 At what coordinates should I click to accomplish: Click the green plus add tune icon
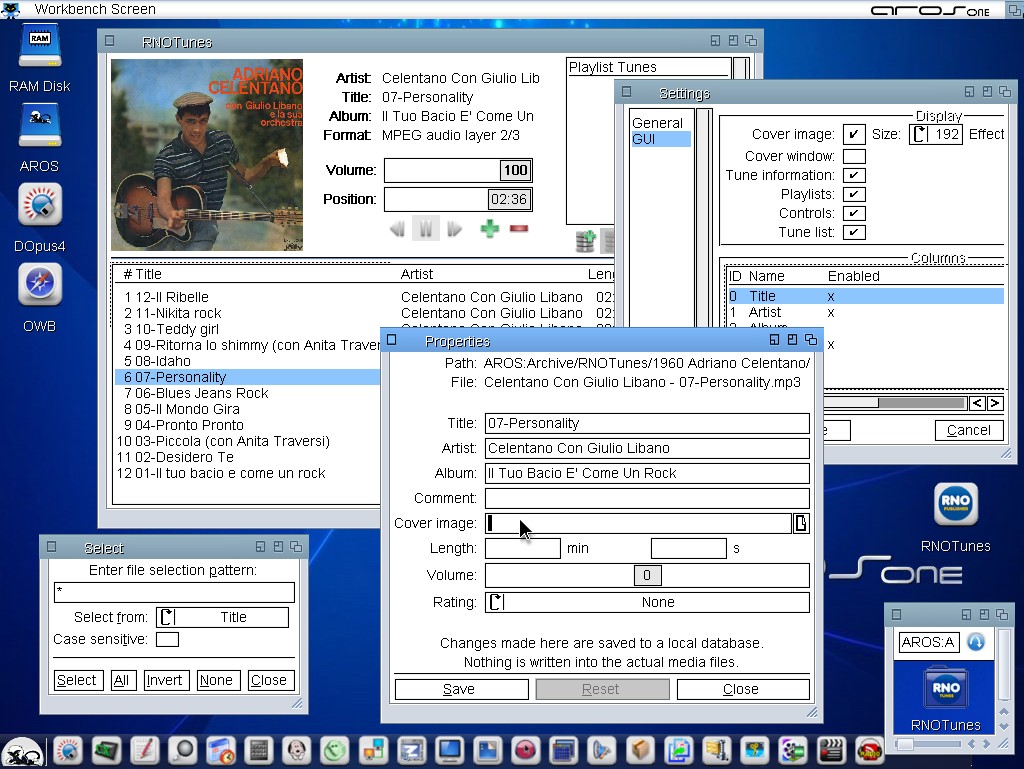[489, 229]
